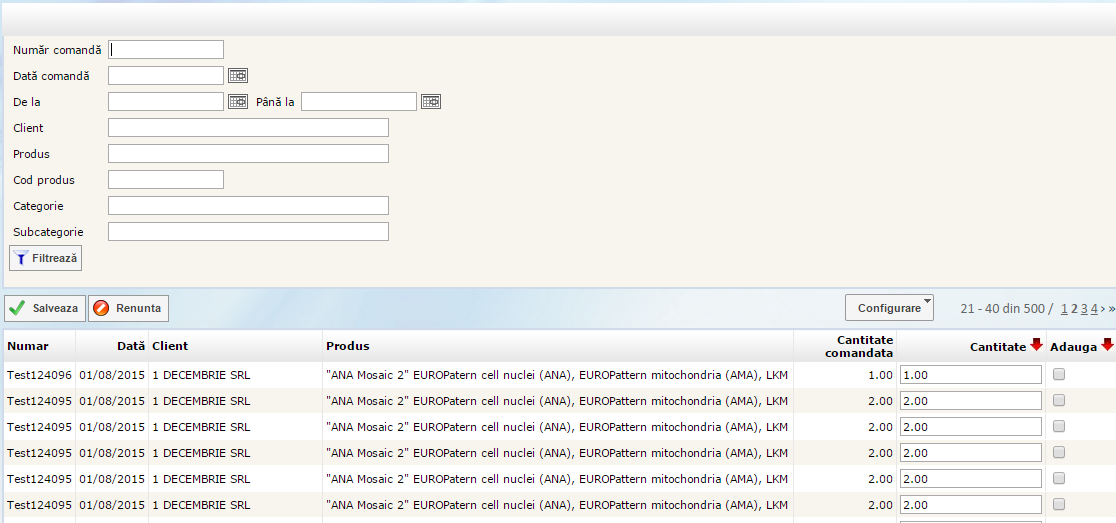Go to next page with single arrow

point(1102,309)
